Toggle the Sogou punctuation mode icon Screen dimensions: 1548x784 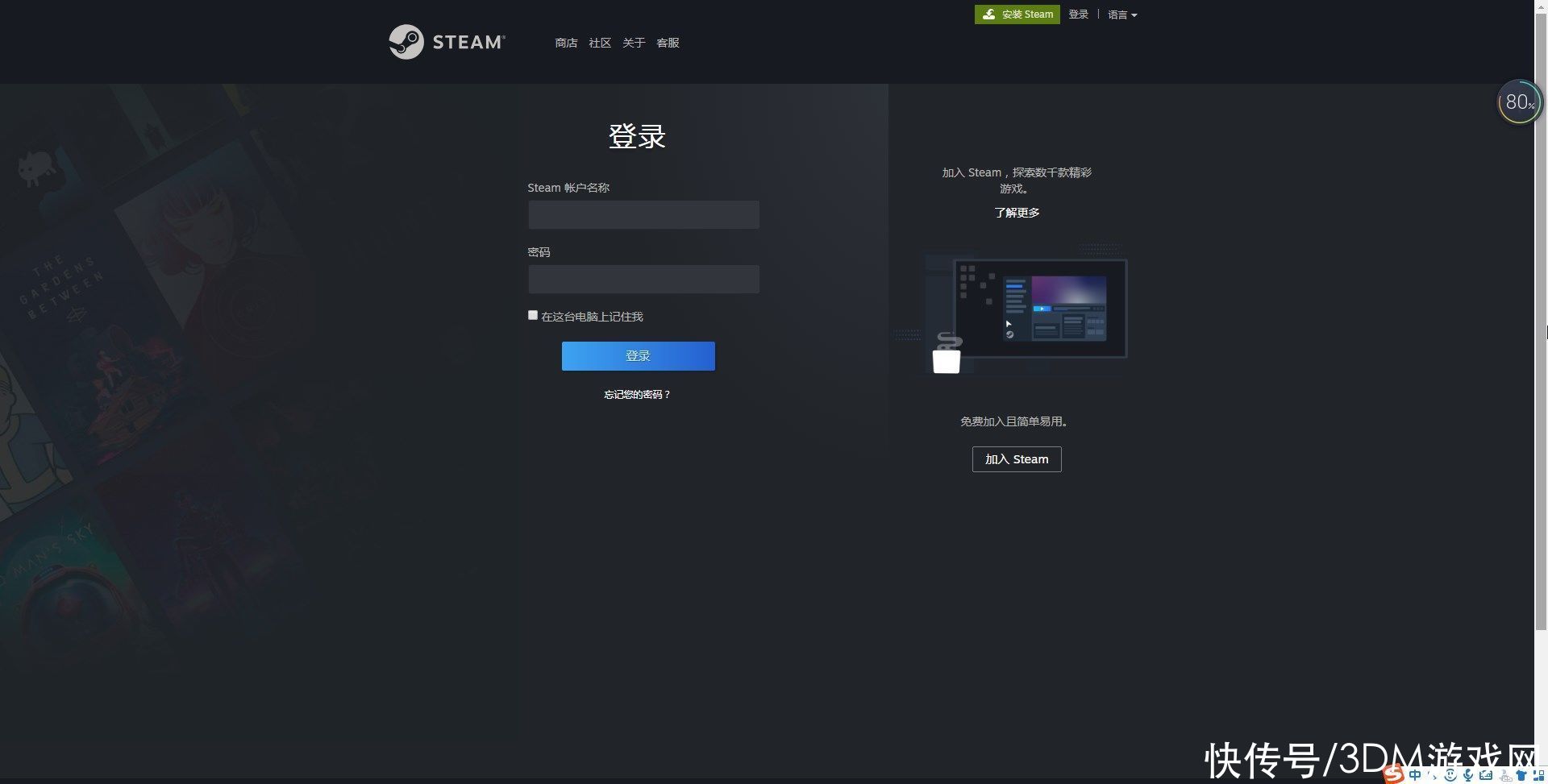coord(1432,775)
